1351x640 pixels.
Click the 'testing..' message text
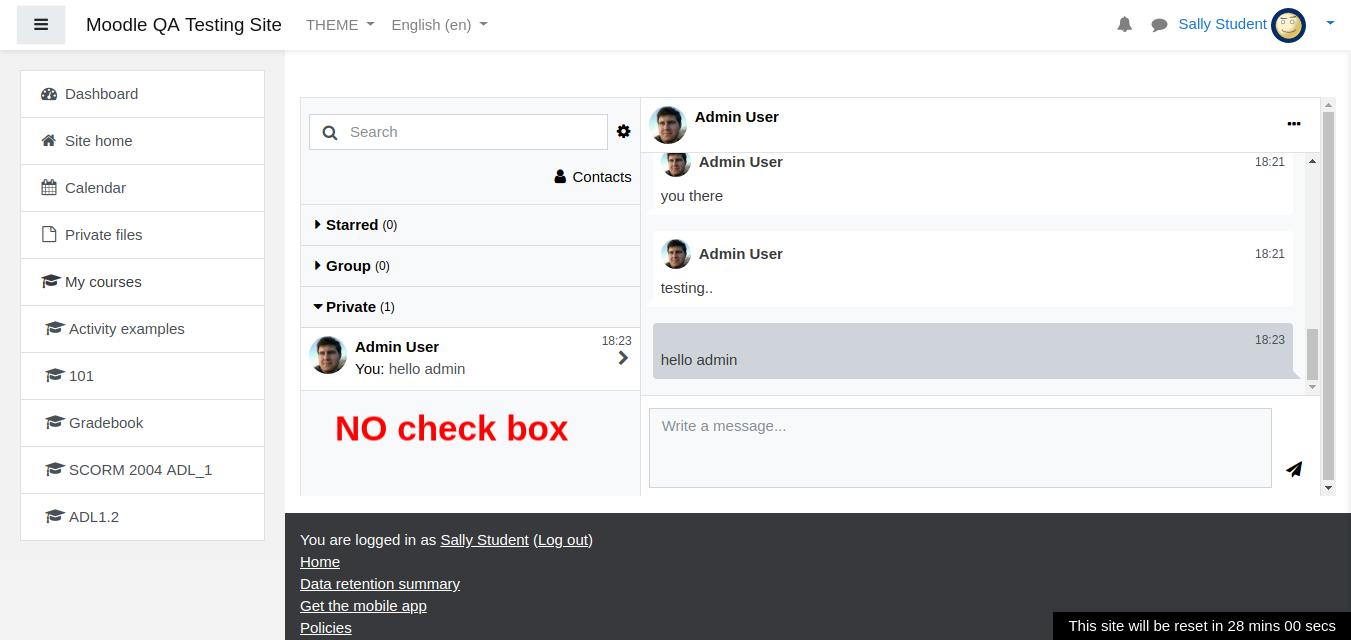[687, 288]
